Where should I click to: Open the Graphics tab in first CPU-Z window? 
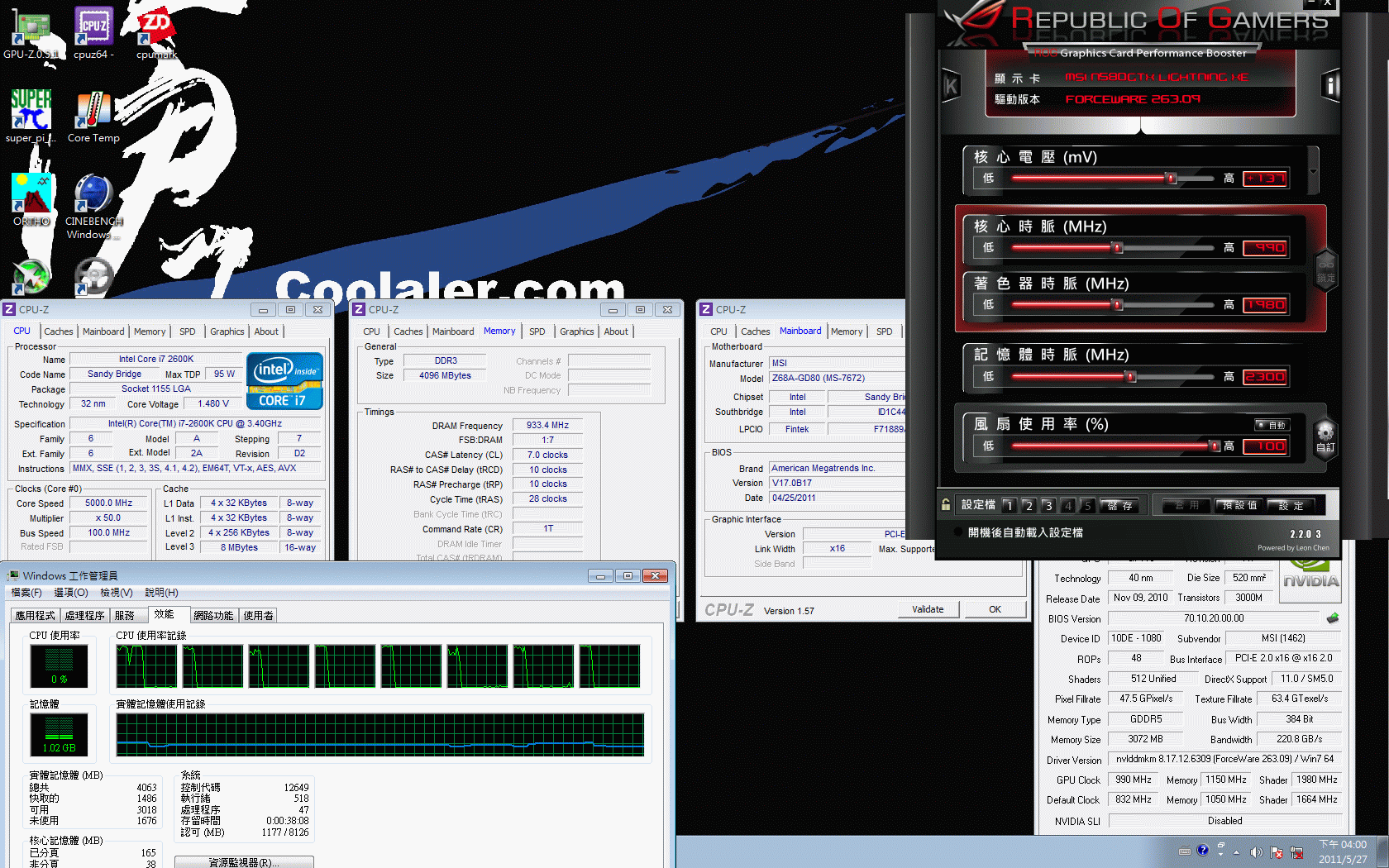tap(227, 331)
